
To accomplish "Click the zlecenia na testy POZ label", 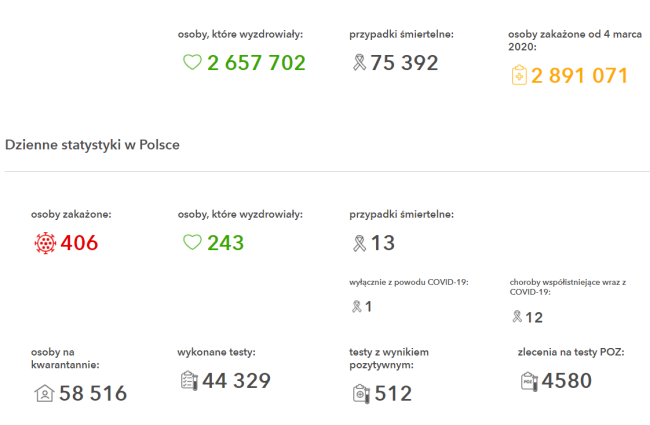I will click(571, 352).
